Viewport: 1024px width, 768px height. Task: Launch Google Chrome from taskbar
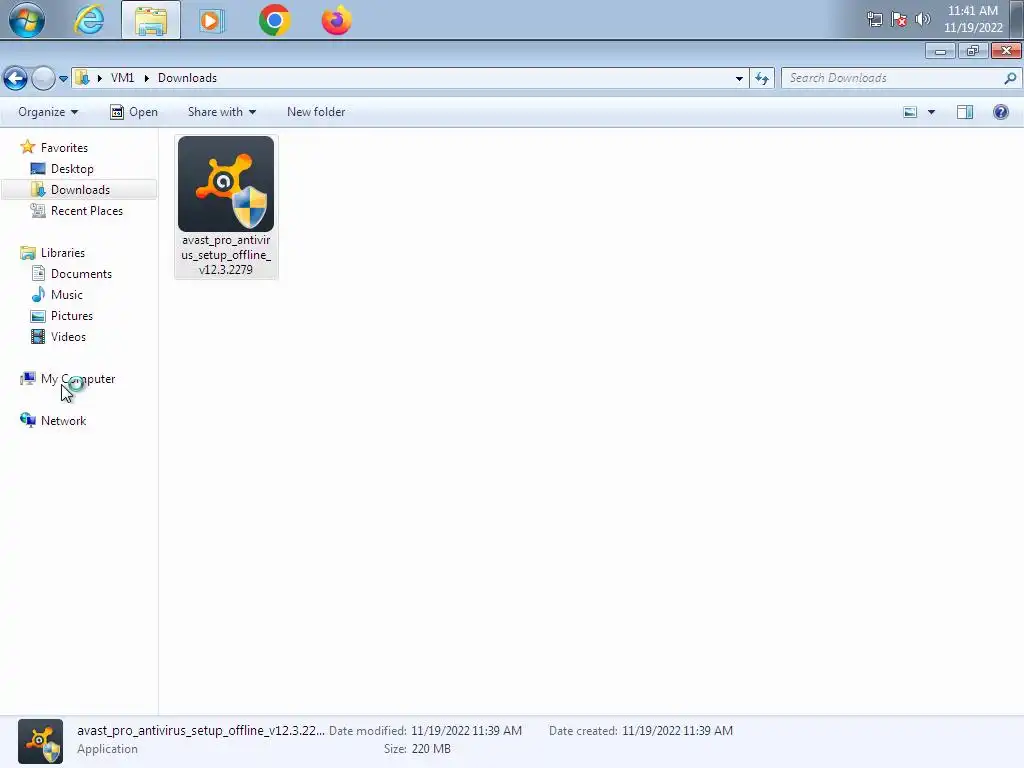point(274,20)
